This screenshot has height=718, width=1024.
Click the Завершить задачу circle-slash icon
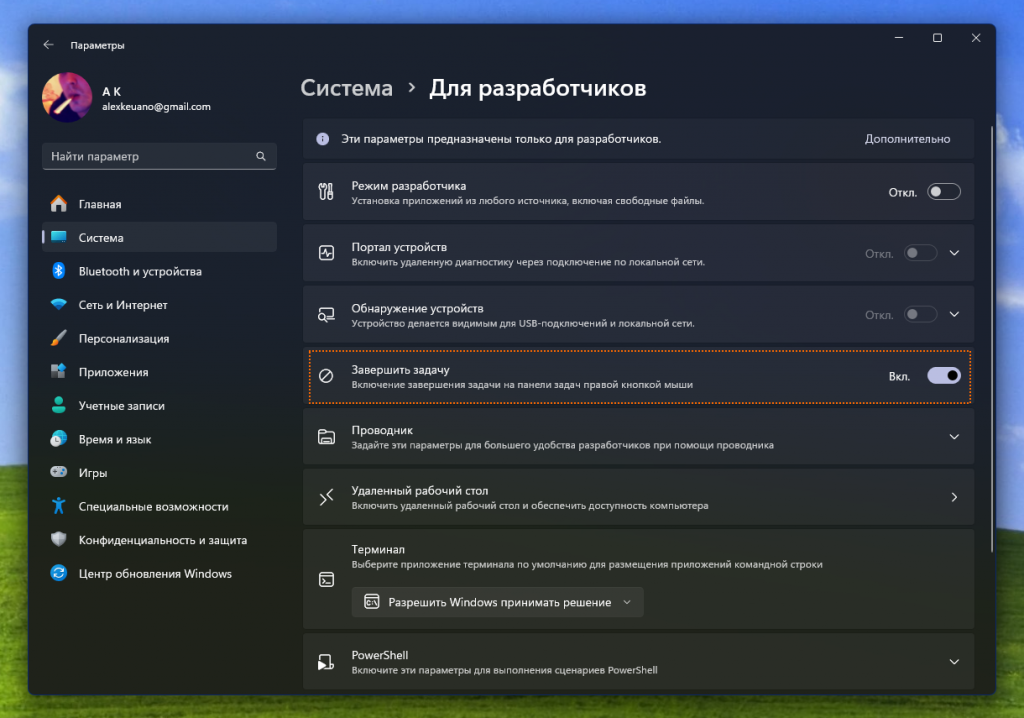326,376
